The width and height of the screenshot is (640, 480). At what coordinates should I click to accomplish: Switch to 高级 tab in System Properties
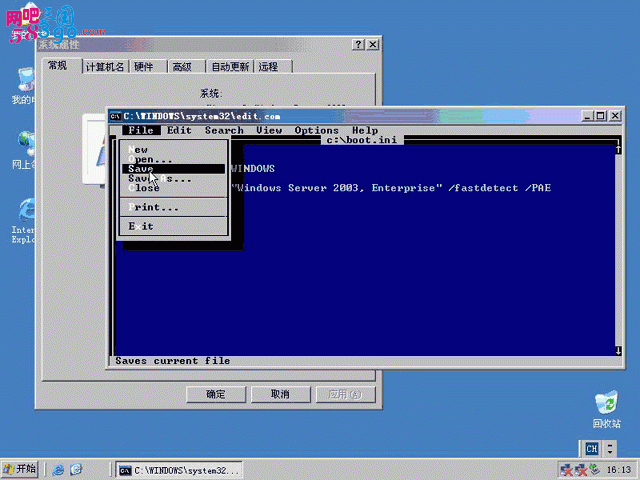186,67
